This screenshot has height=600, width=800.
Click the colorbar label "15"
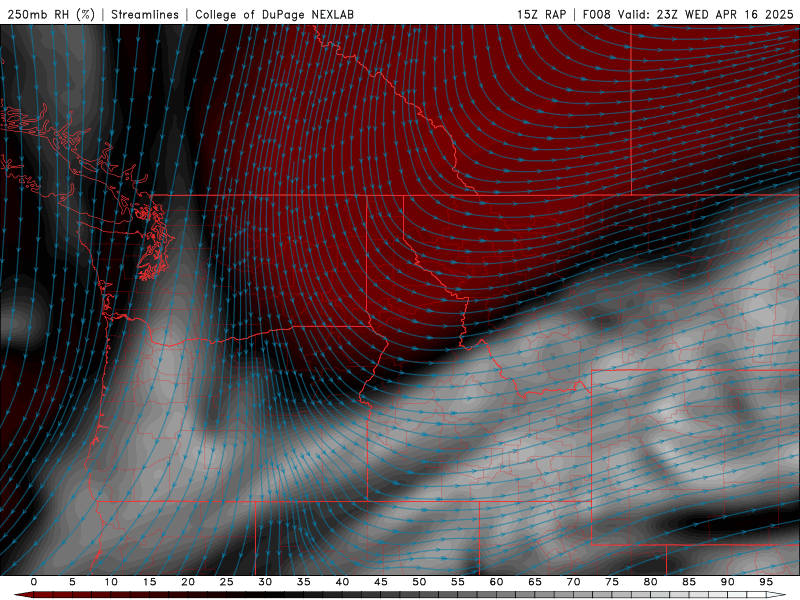pyautogui.click(x=149, y=582)
